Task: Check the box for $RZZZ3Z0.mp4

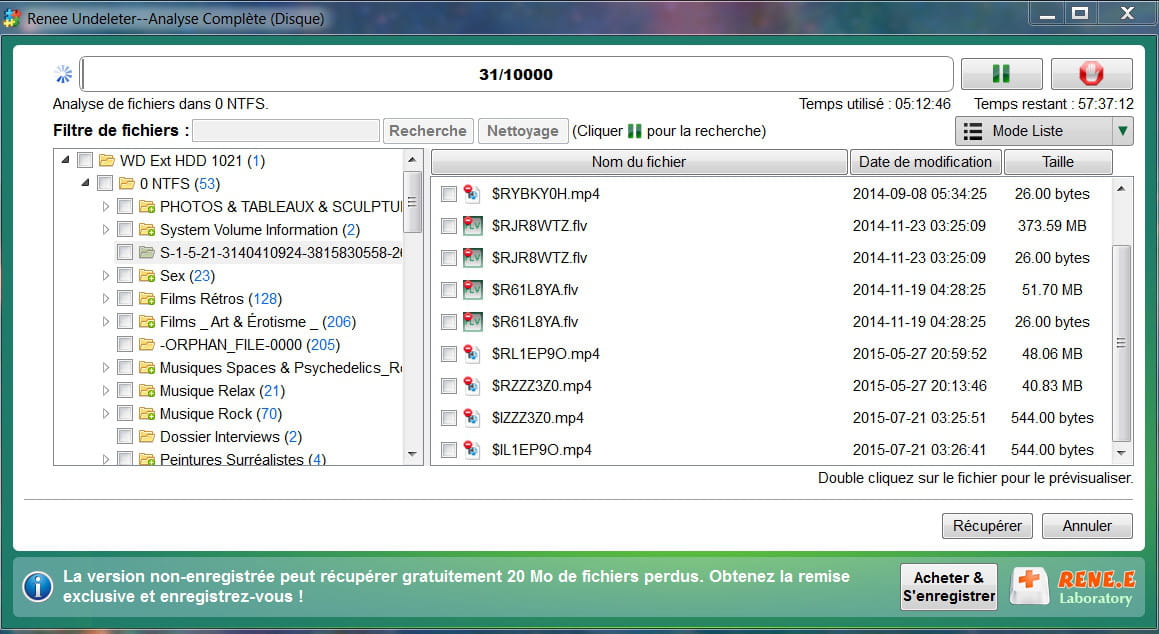Action: [x=449, y=386]
